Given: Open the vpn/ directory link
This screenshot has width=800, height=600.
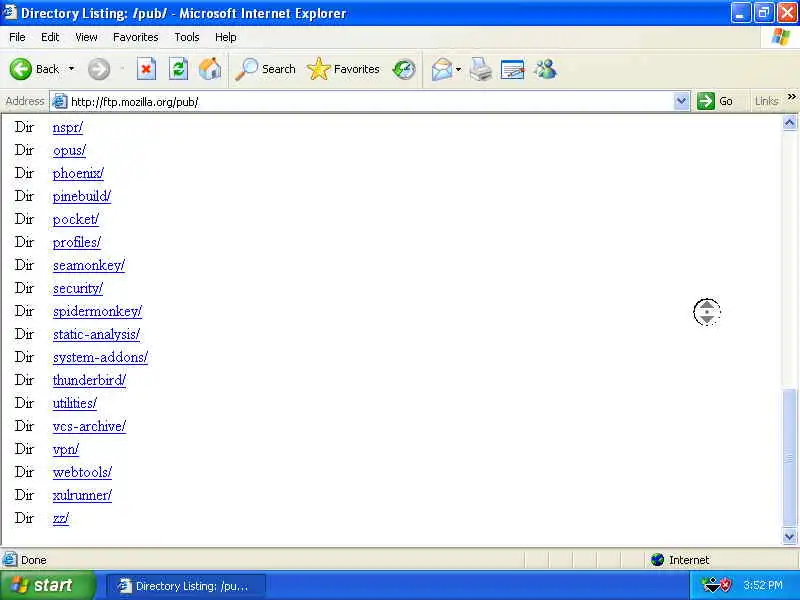Looking at the screenshot, I should click(x=66, y=449).
